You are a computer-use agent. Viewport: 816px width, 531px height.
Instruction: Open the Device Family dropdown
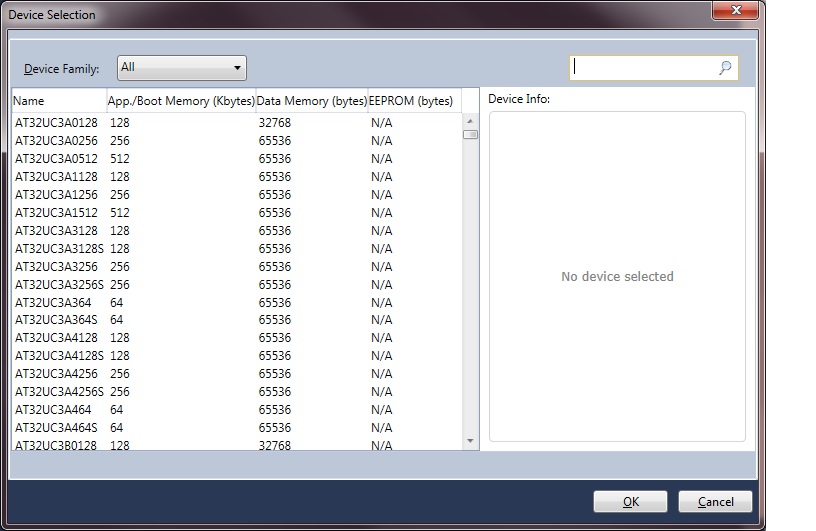182,68
